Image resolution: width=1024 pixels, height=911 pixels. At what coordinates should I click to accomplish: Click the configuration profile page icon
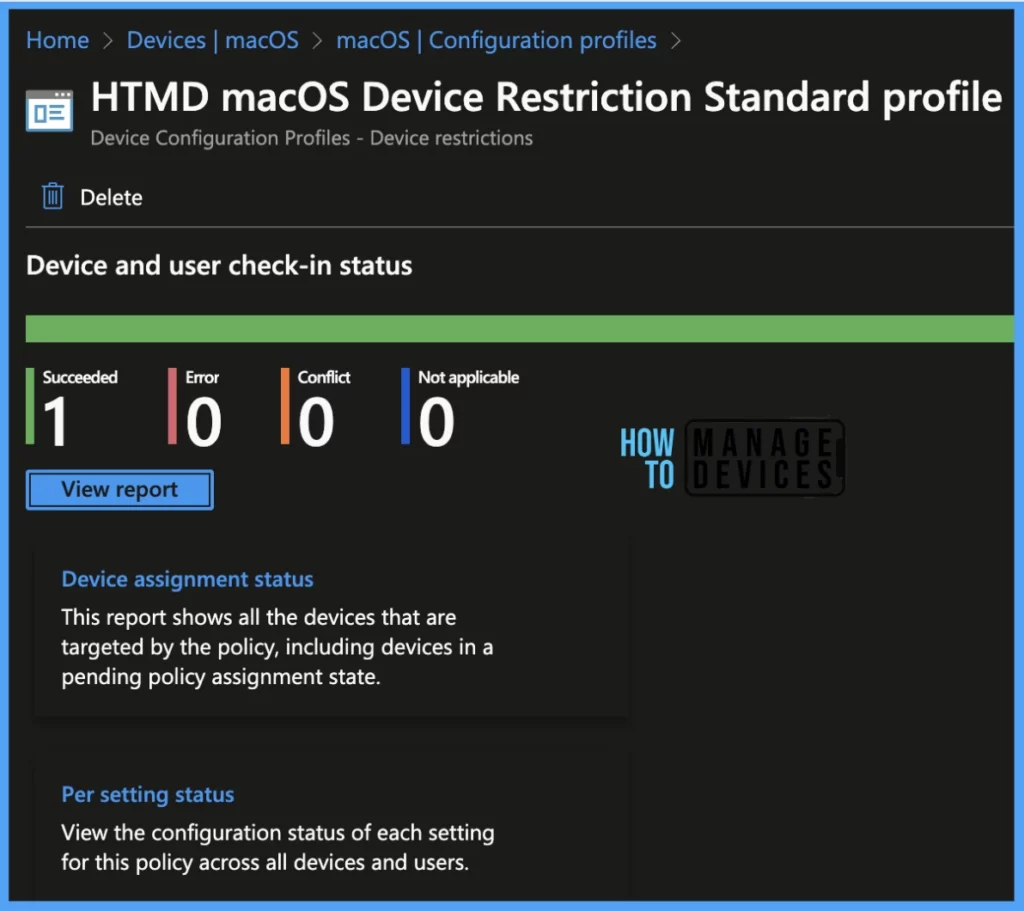(x=50, y=111)
